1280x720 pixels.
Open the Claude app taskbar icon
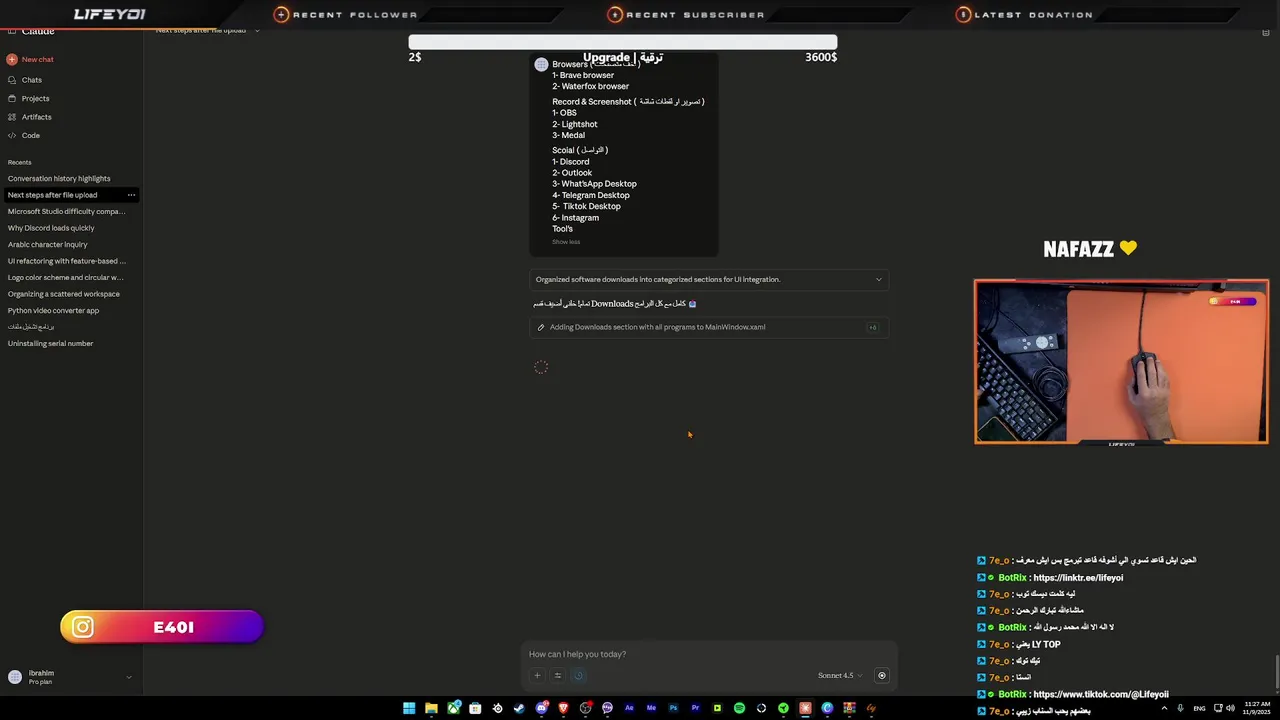coord(805,708)
